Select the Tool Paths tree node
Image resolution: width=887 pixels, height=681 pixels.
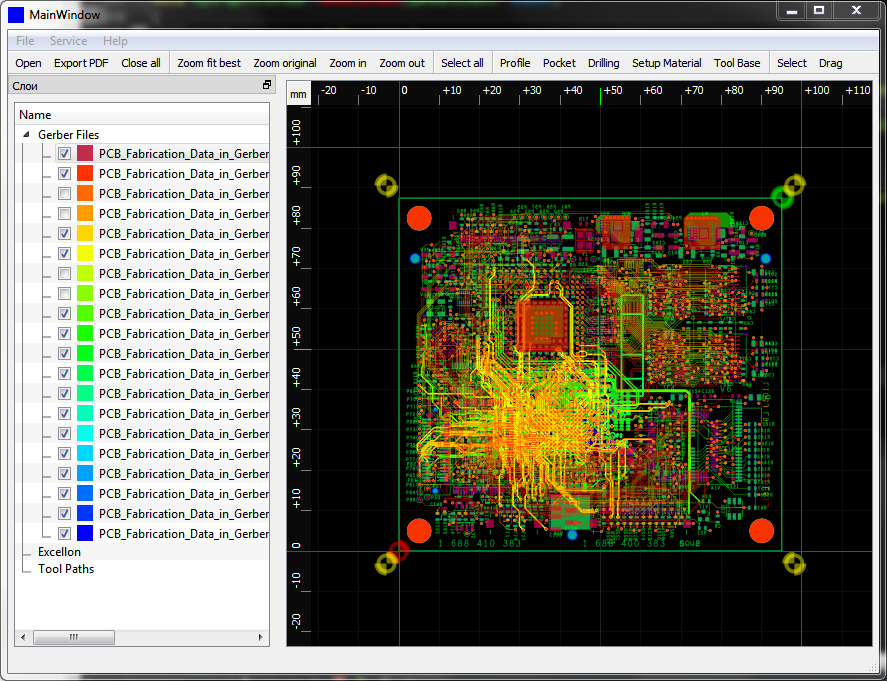click(x=66, y=569)
